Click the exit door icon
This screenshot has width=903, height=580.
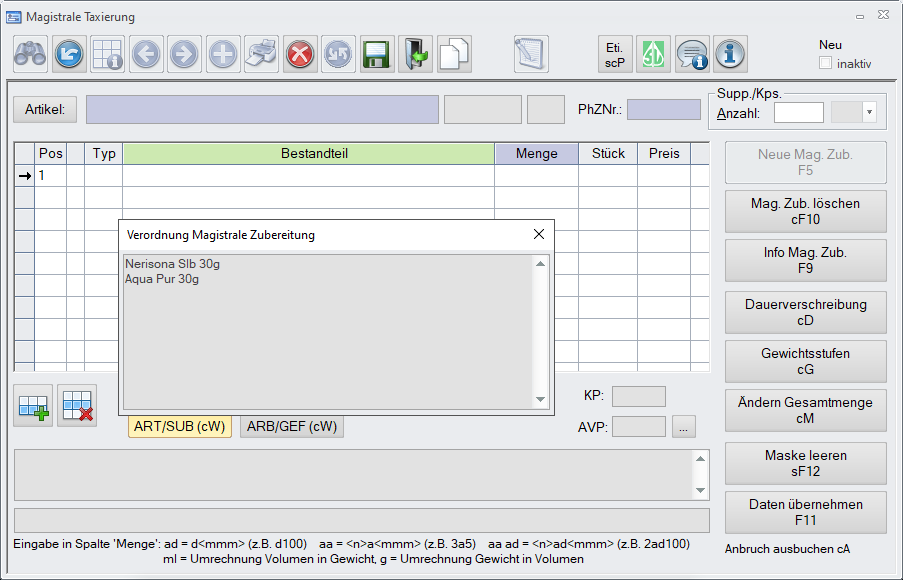click(415, 54)
